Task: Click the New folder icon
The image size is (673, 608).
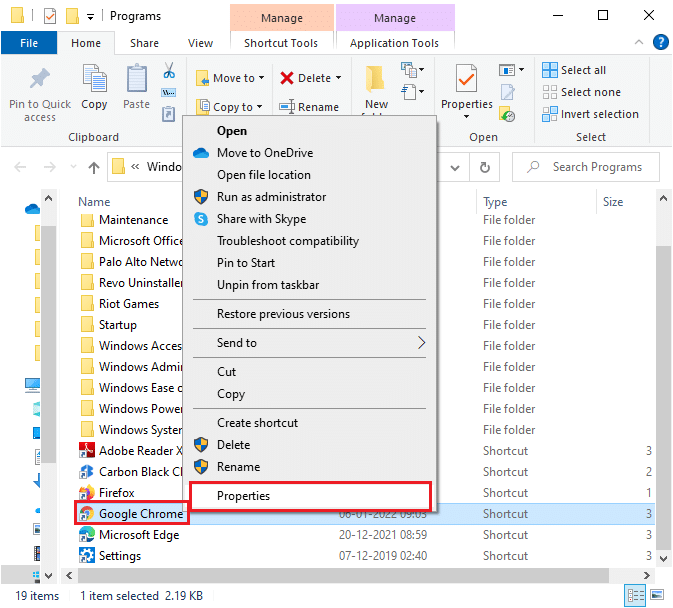Action: (x=375, y=79)
